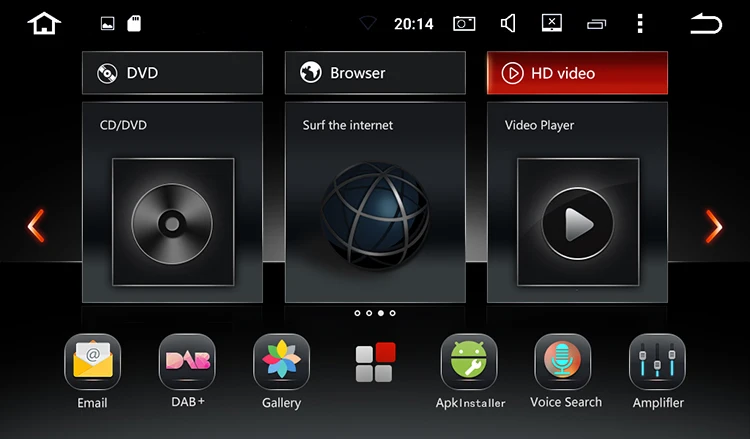Viewport: 750px width, 439px height.
Task: Open the CD/DVD disc tile
Action: pyautogui.click(x=172, y=202)
